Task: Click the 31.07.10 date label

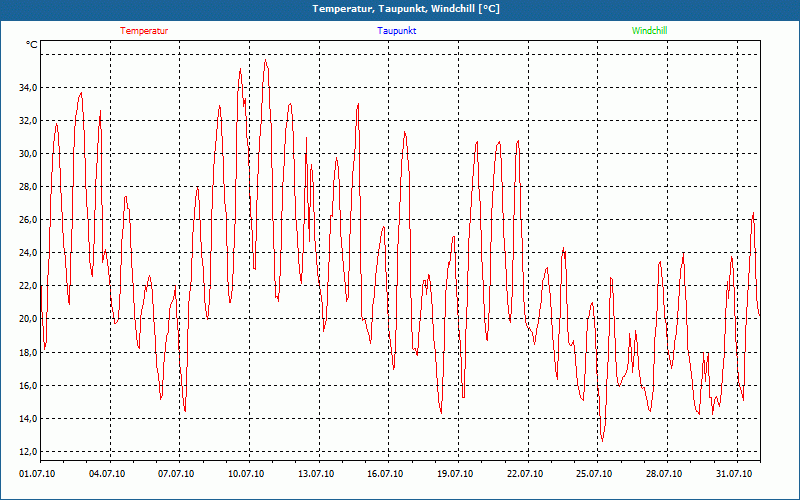Action: (734, 474)
